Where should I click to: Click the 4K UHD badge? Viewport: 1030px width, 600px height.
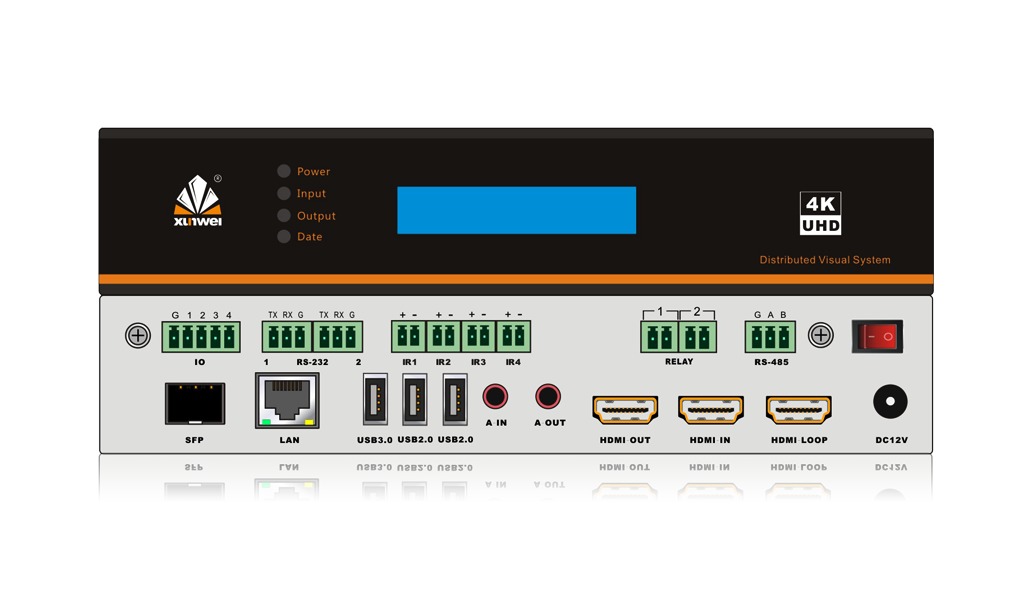[x=820, y=213]
